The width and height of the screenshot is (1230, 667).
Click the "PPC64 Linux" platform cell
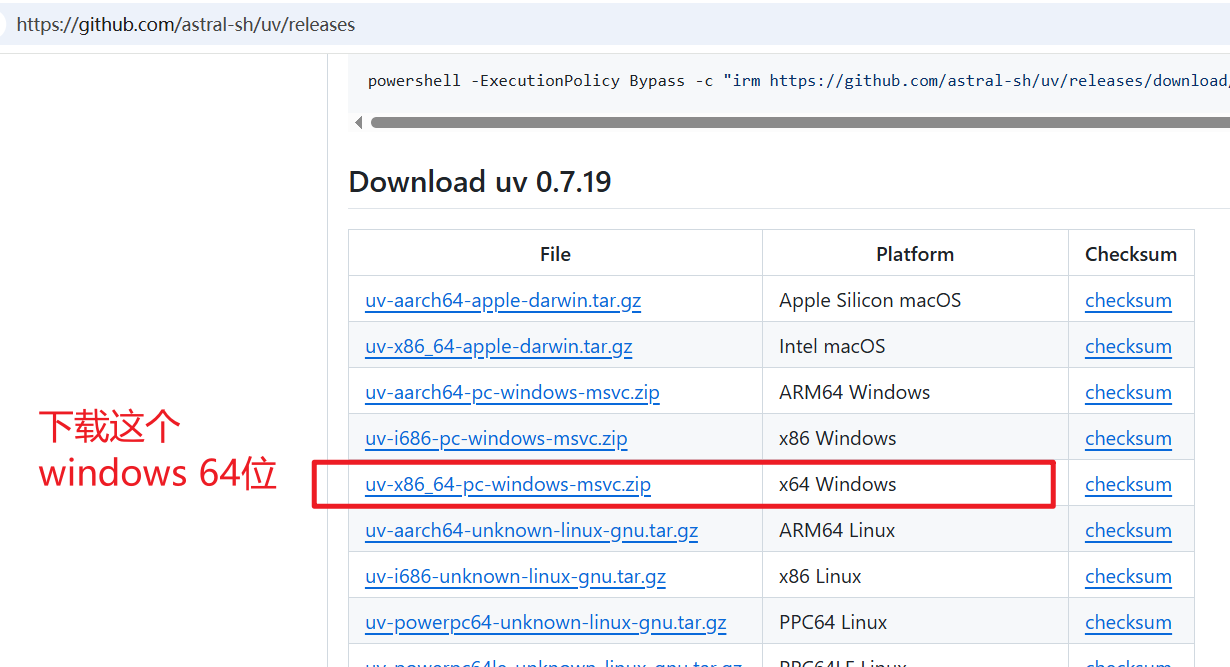point(915,623)
